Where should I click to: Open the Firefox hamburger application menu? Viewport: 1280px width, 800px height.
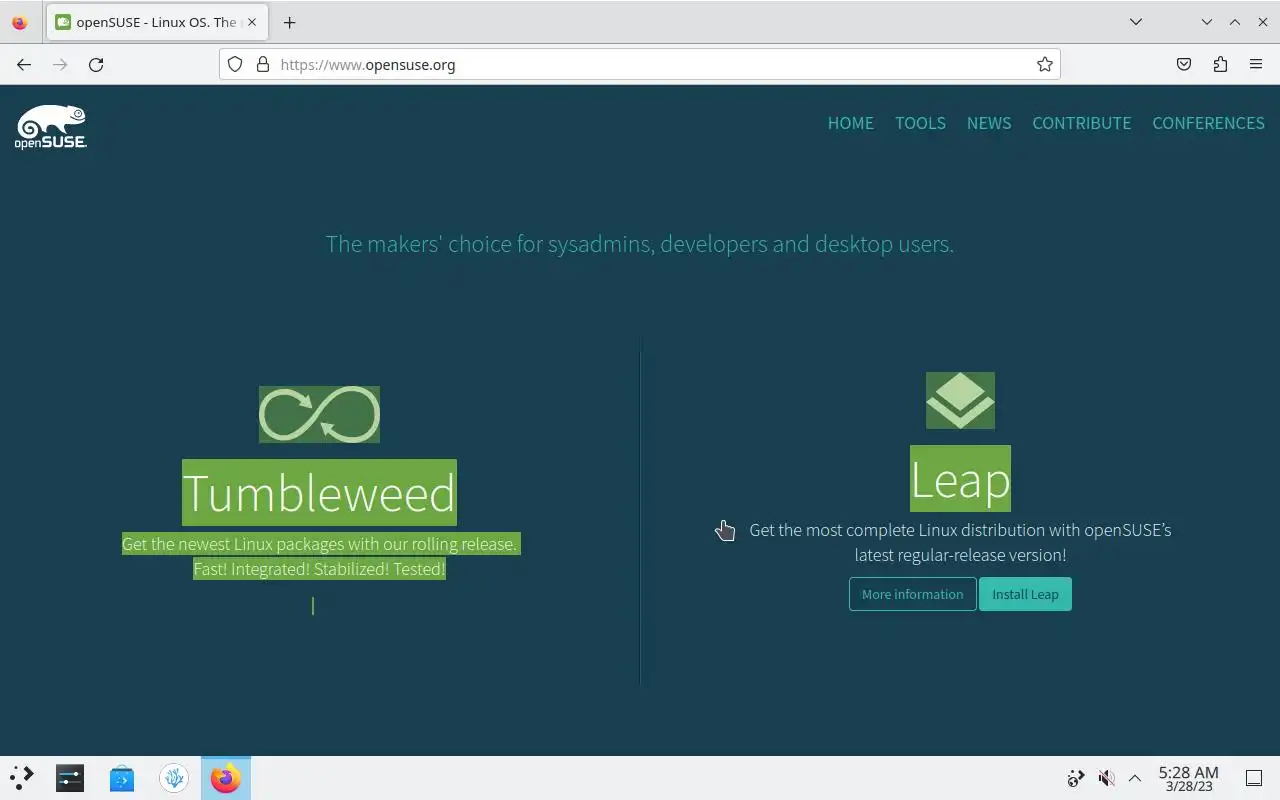(x=1256, y=64)
